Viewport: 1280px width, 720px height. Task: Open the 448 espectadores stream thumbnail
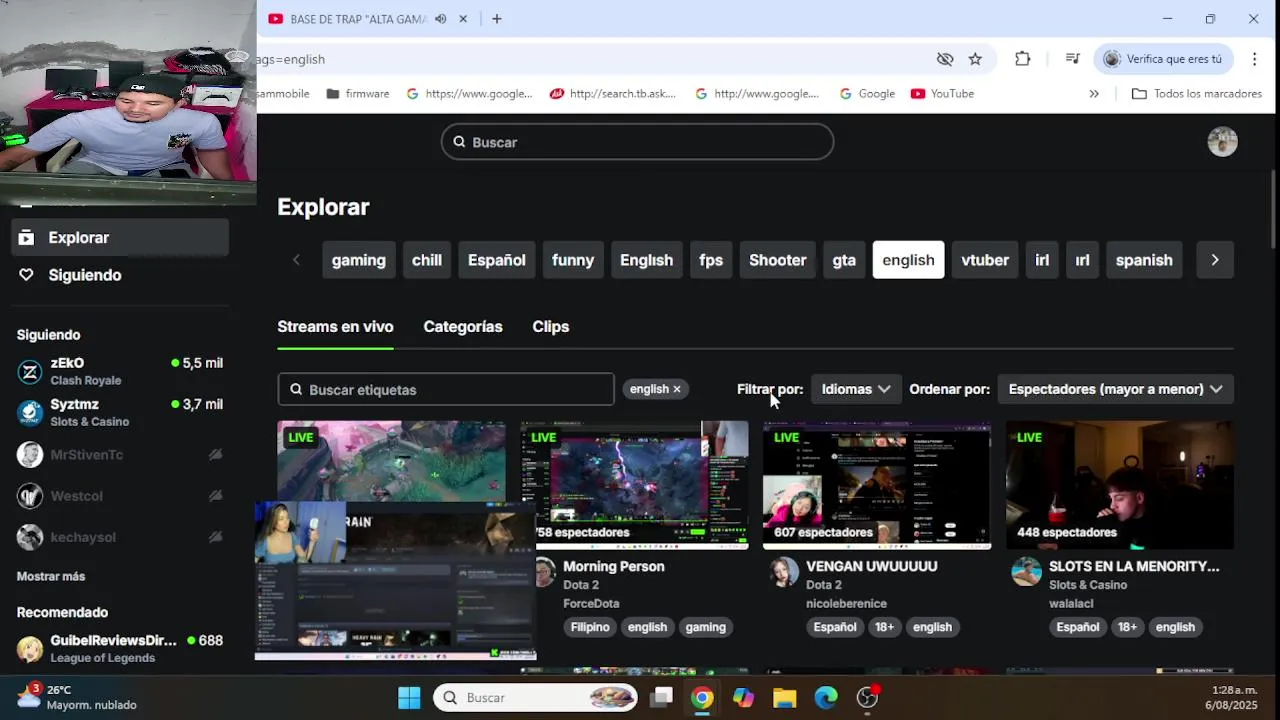tap(1120, 485)
